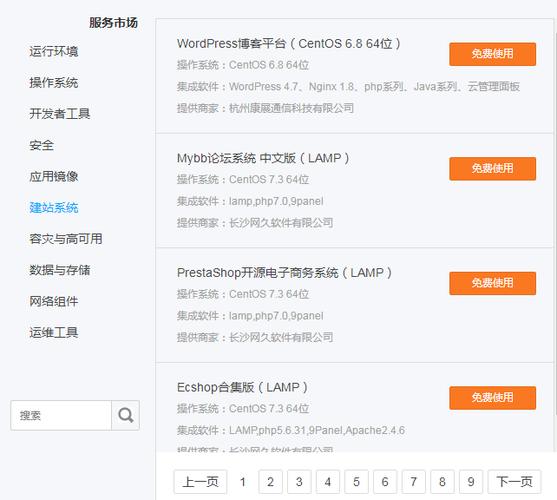The width and height of the screenshot is (557, 500).
Task: Jump to page 8
Action: [x=442, y=482]
